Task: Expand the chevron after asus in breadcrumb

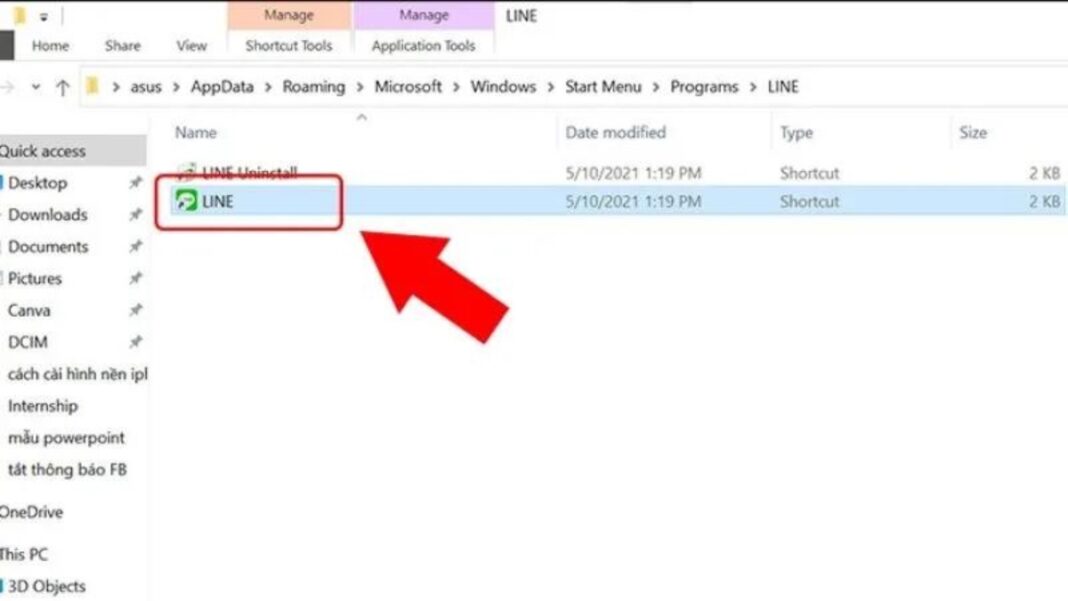Action: point(176,87)
